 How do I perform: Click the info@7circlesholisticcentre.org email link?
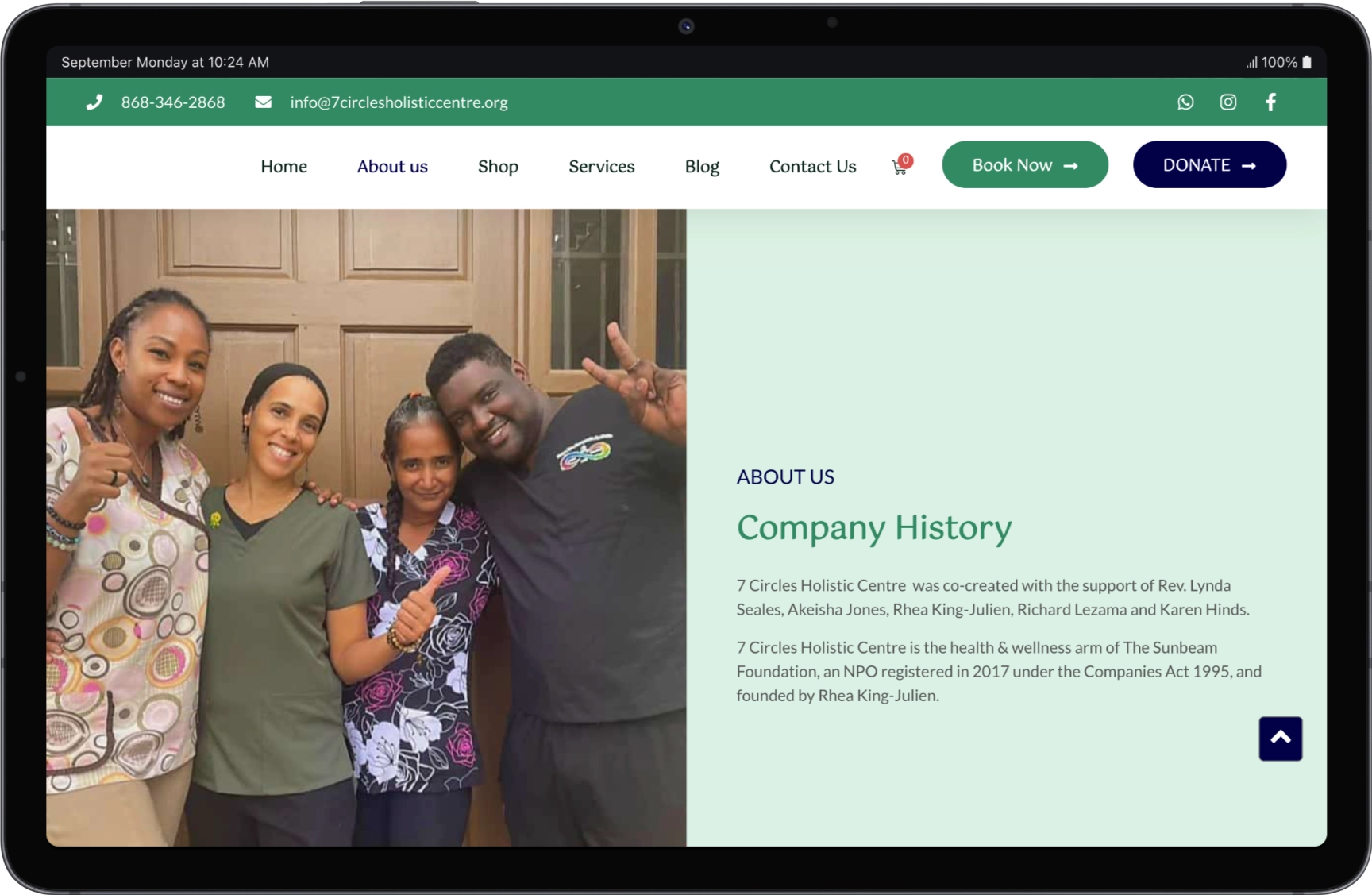[x=399, y=102]
